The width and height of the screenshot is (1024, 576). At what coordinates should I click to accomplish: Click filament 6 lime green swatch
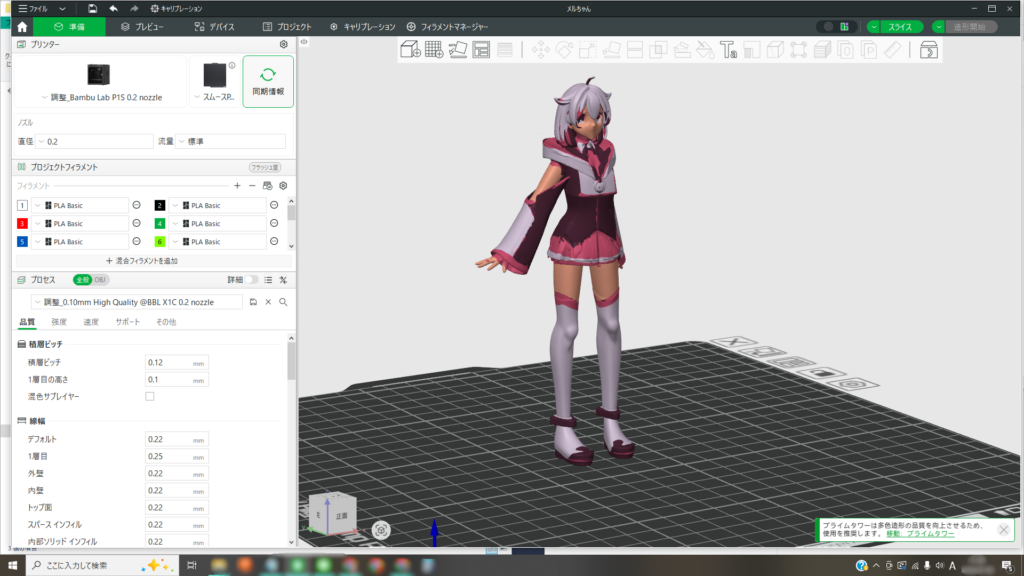(x=159, y=242)
